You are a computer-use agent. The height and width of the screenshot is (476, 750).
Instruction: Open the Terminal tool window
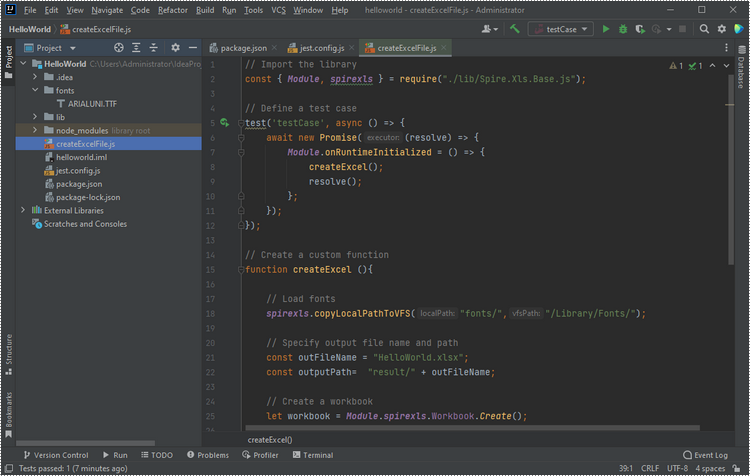(313, 455)
